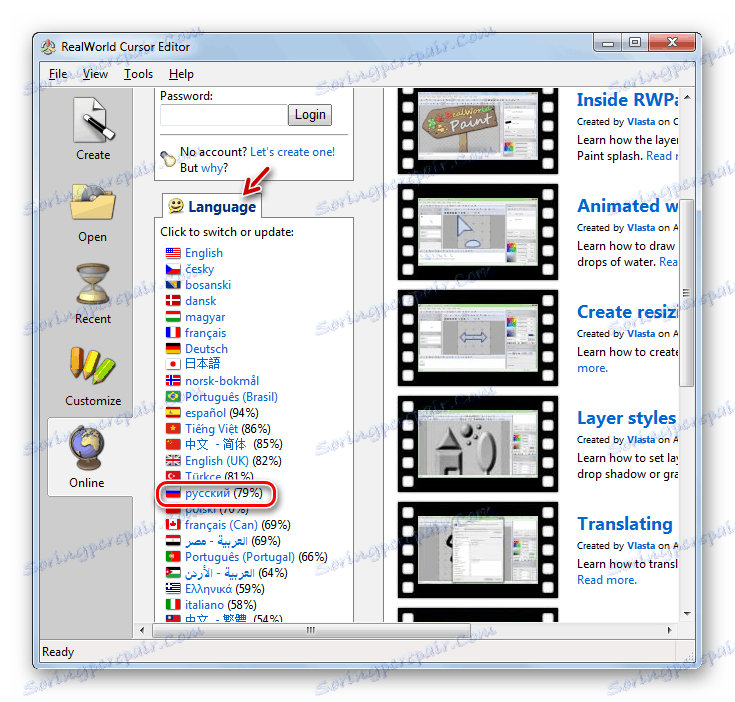Click the smiley icon beside Language
The width and height of the screenshot is (735, 702).
pos(176,206)
